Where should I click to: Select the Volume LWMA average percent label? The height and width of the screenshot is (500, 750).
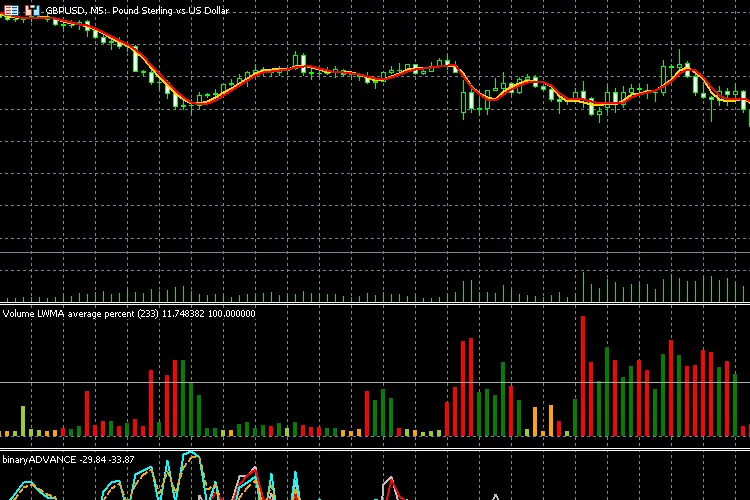click(x=128, y=314)
